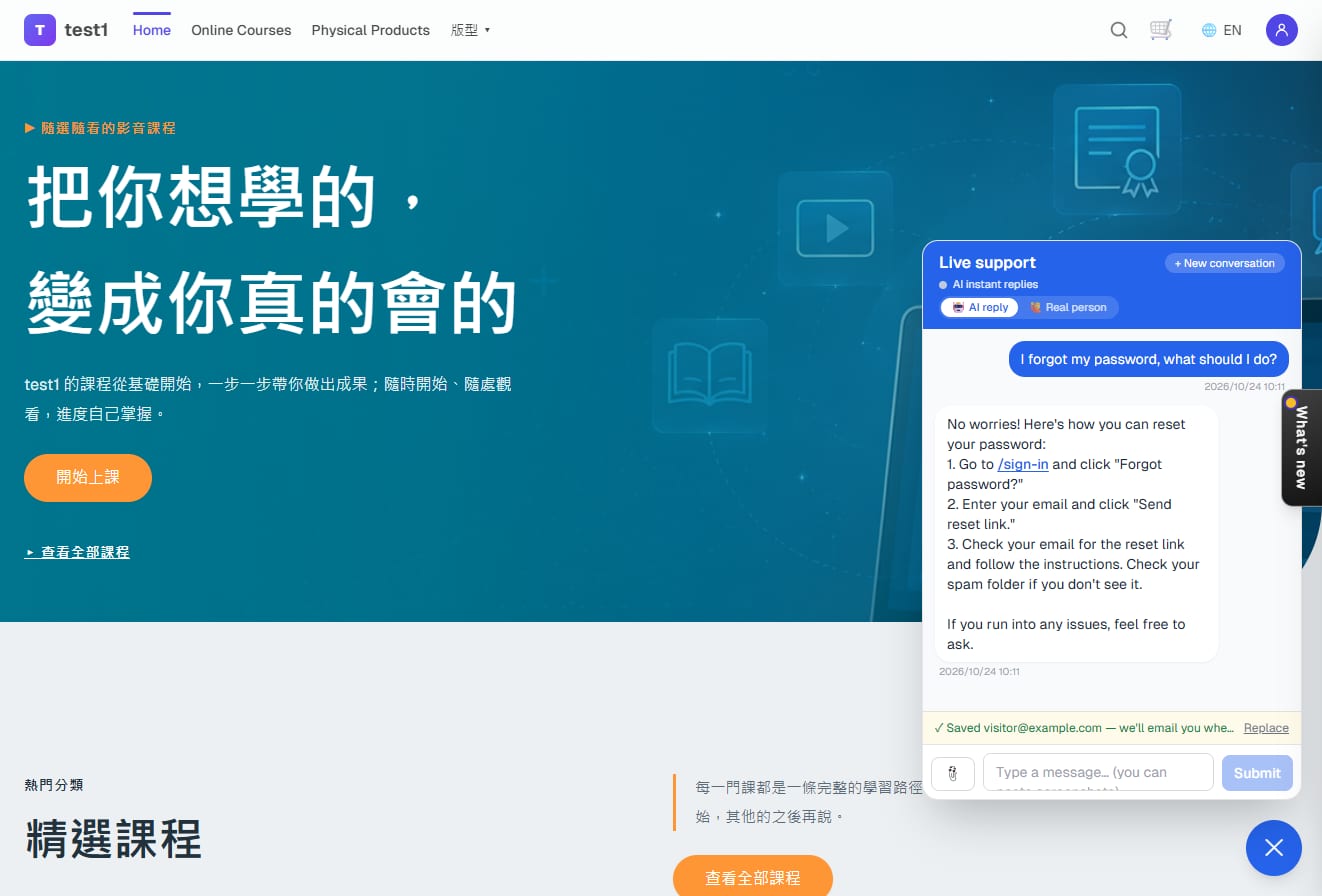Image resolution: width=1322 pixels, height=896 pixels.
Task: Open Physical Products in the navigation
Action: [x=371, y=30]
